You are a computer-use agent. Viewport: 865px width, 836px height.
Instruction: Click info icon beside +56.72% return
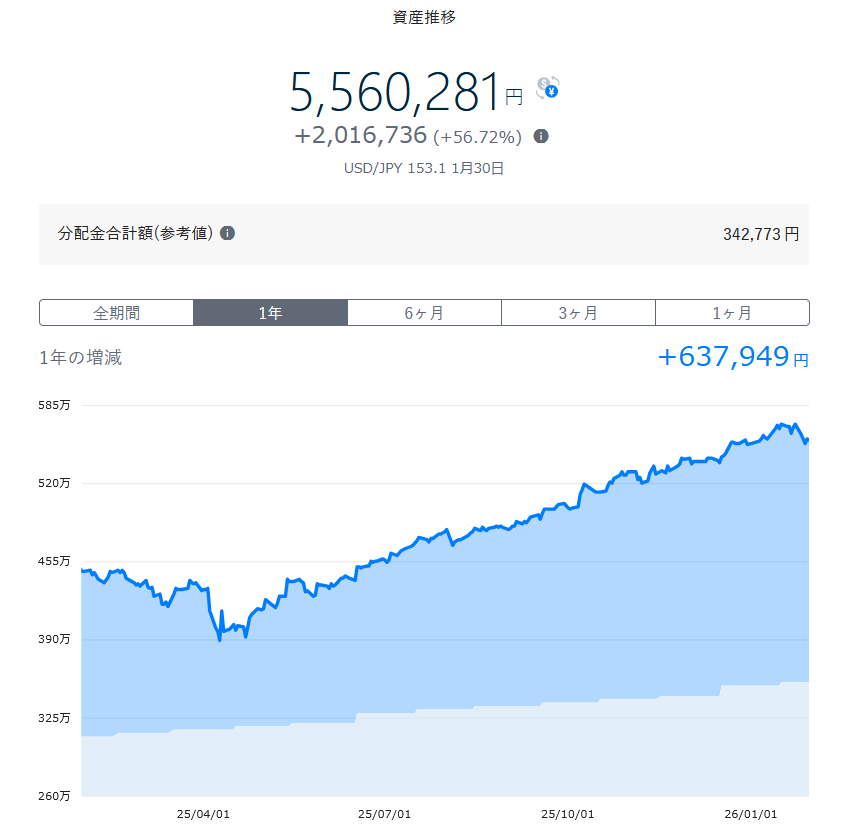(541, 136)
